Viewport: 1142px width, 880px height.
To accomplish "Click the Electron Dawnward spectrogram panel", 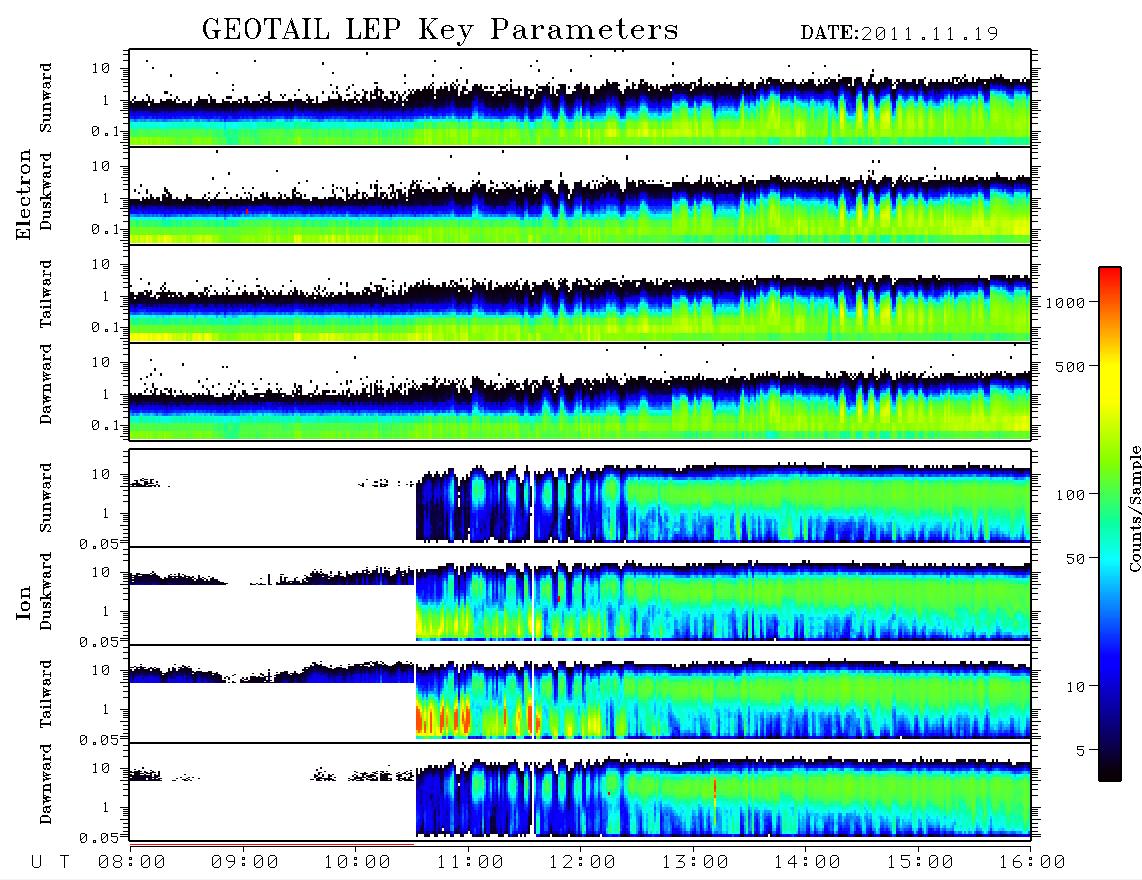I will [x=580, y=392].
